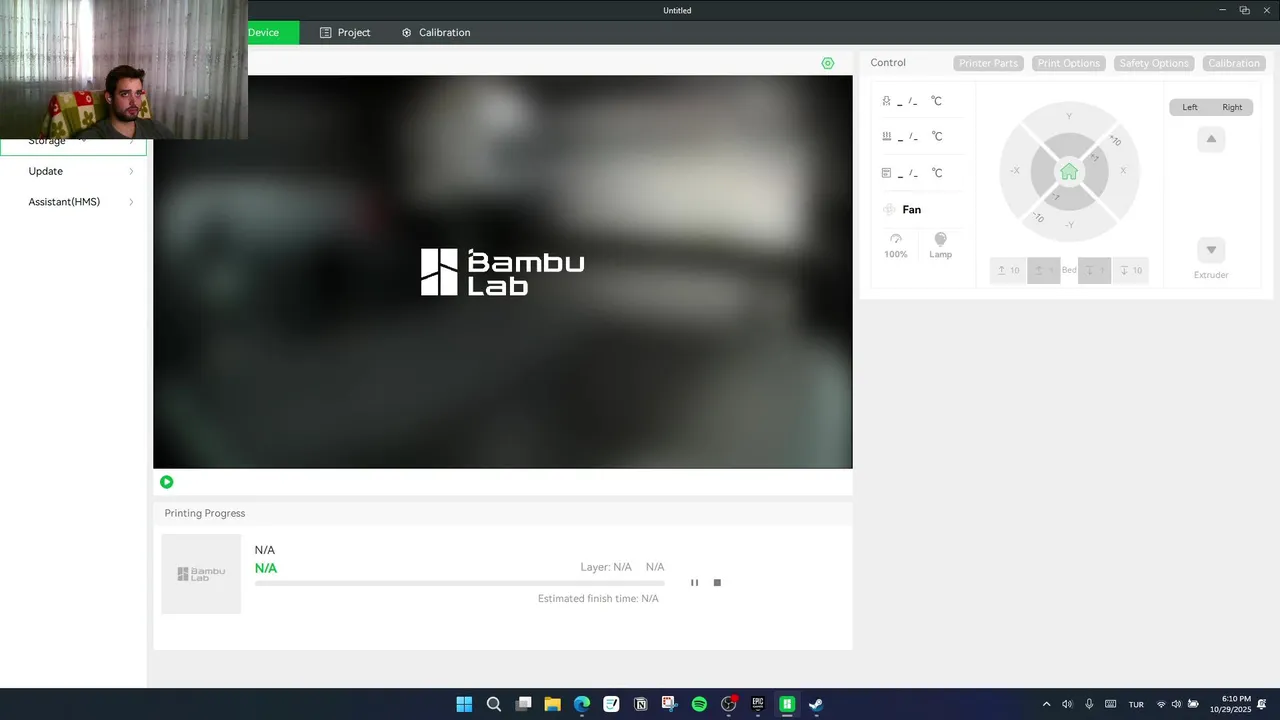
Task: Open Print Options
Action: pos(1068,63)
